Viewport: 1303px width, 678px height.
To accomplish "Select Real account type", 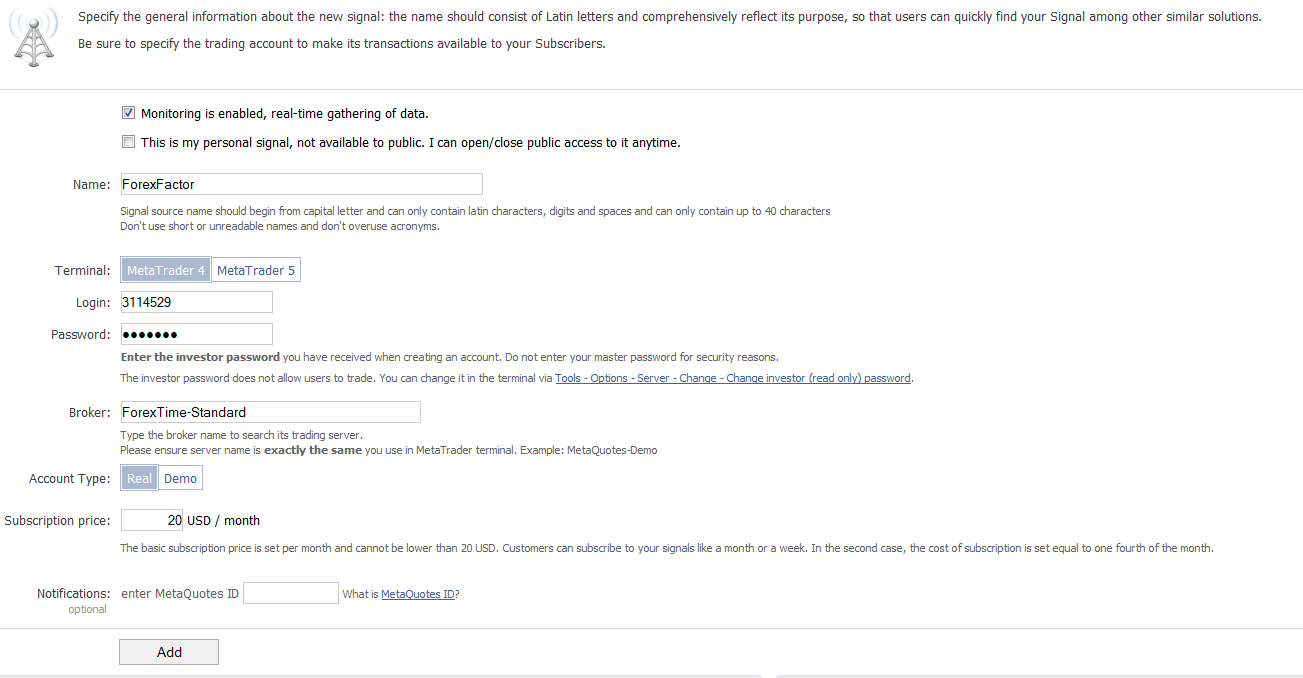I will pos(139,478).
